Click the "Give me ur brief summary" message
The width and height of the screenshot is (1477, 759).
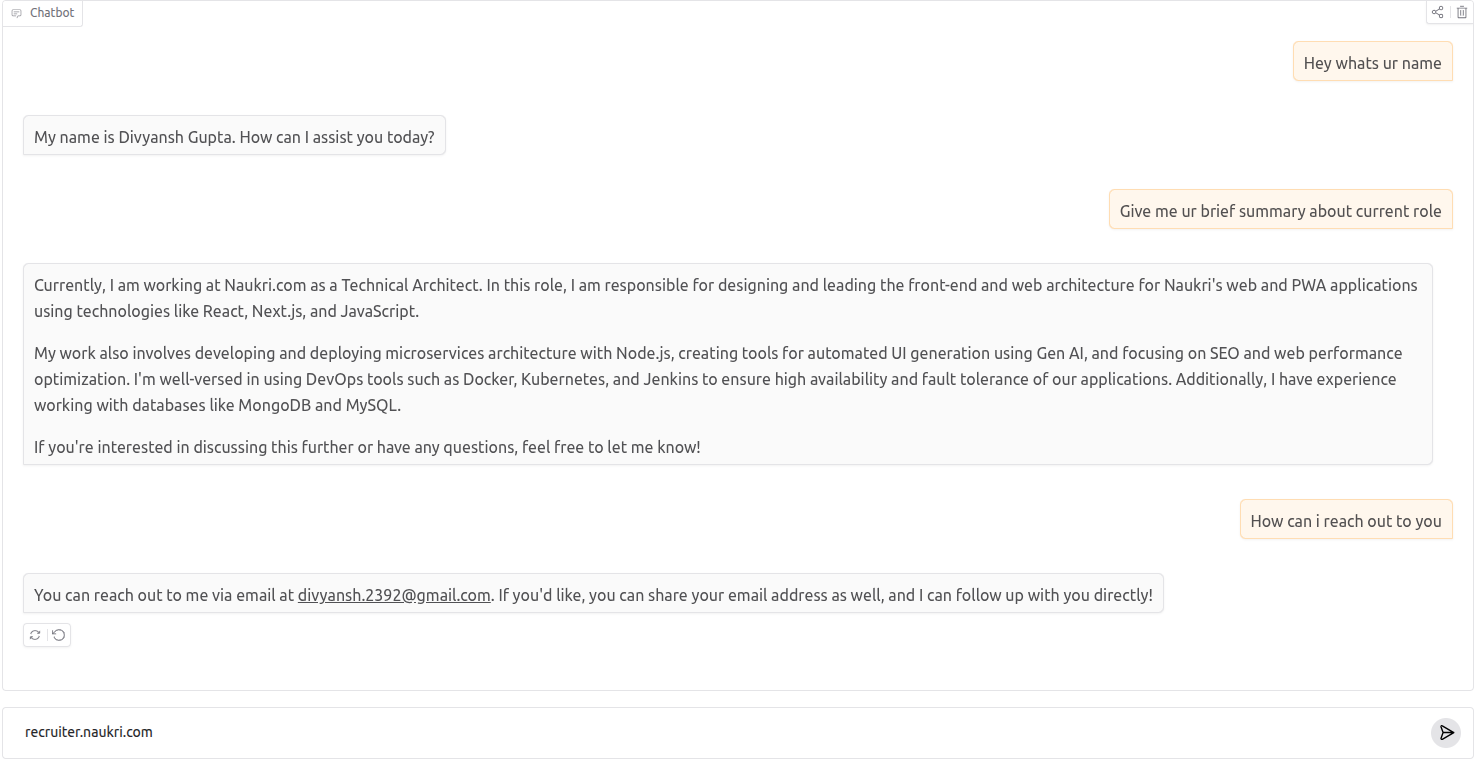[1280, 211]
